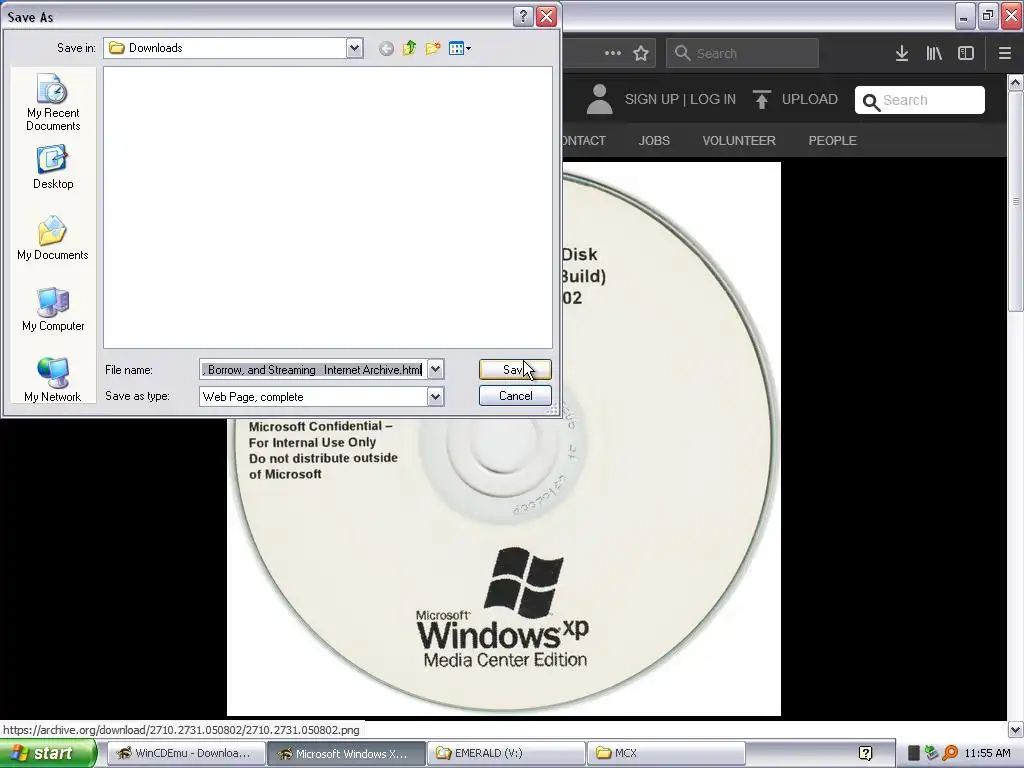Viewport: 1024px width, 768px height.
Task: Switch to EMERALD (V:) taskbar window
Action: tap(506, 754)
